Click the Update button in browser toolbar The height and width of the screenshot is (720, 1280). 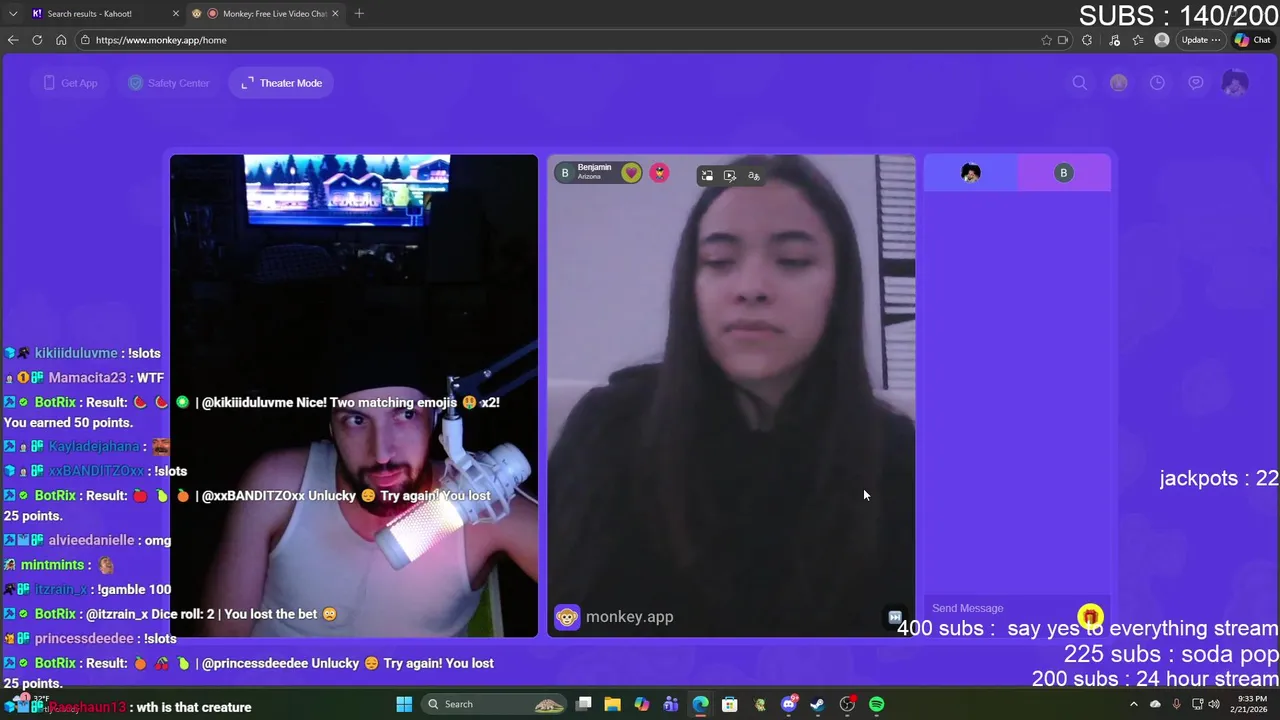[1201, 40]
